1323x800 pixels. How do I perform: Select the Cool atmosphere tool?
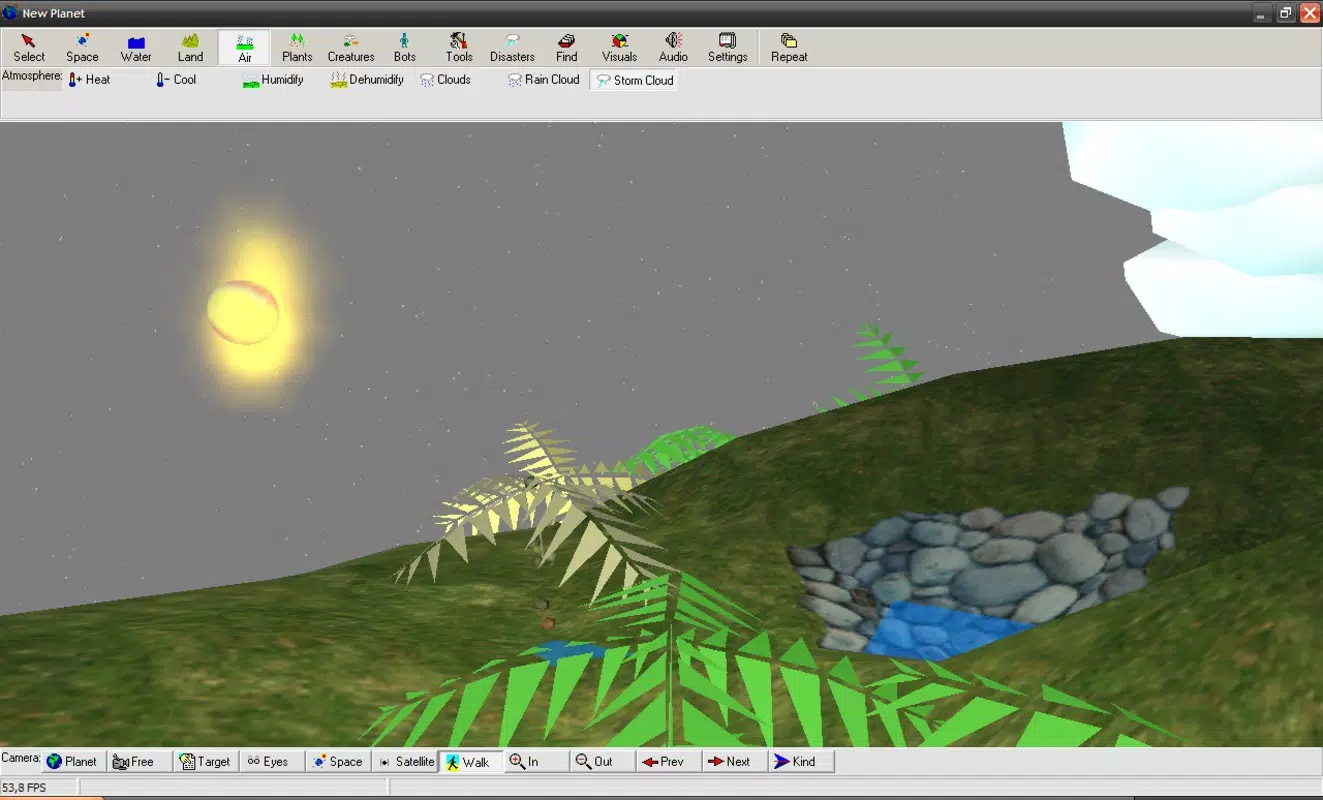(x=176, y=80)
